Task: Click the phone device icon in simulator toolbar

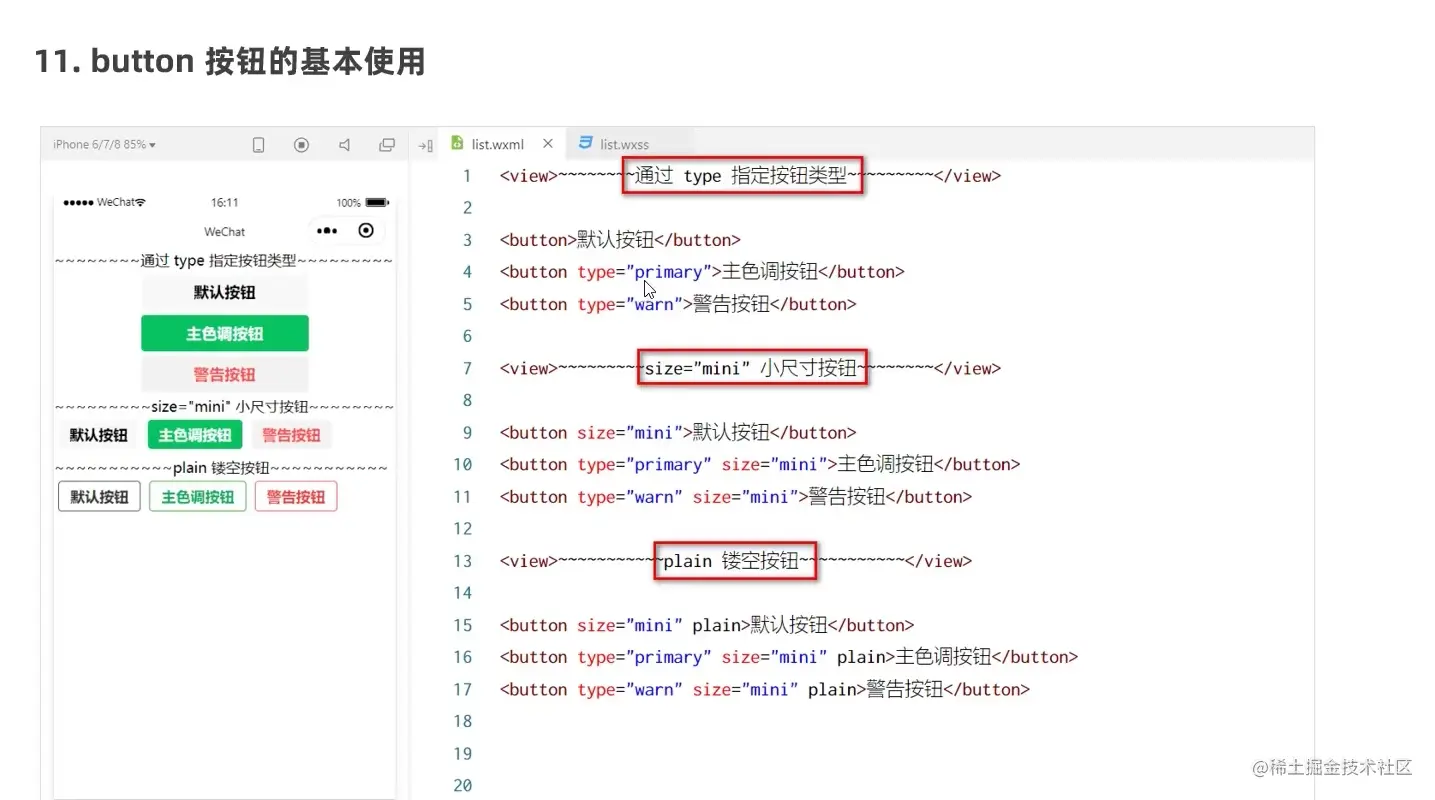Action: coord(258,145)
